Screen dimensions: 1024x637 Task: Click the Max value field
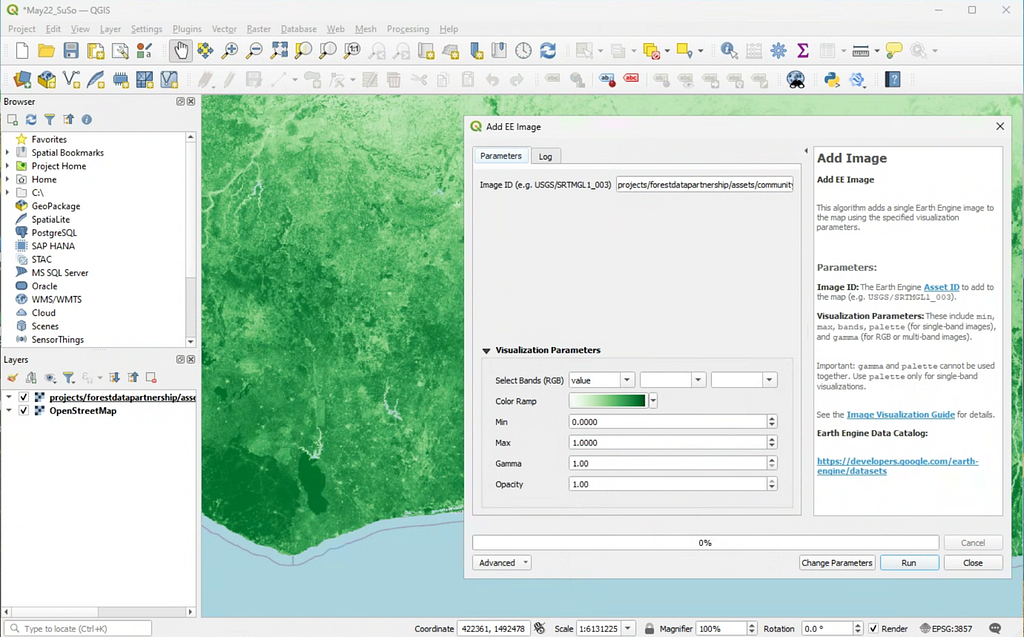[x=667, y=442]
